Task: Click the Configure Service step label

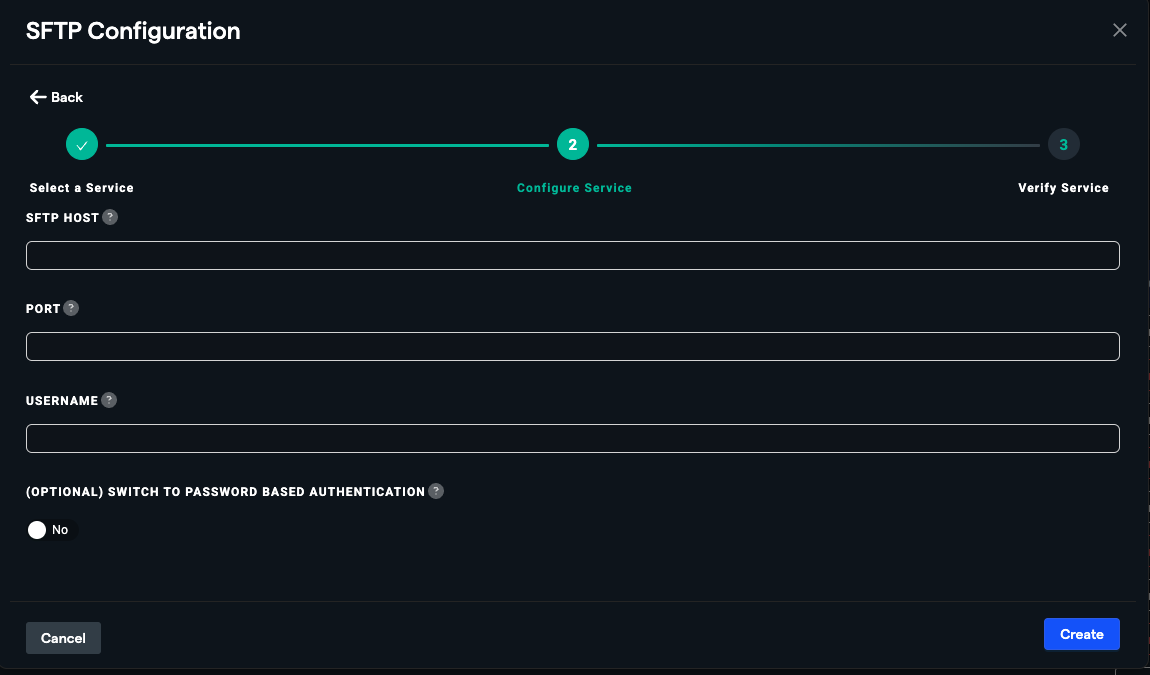Action: [x=574, y=188]
